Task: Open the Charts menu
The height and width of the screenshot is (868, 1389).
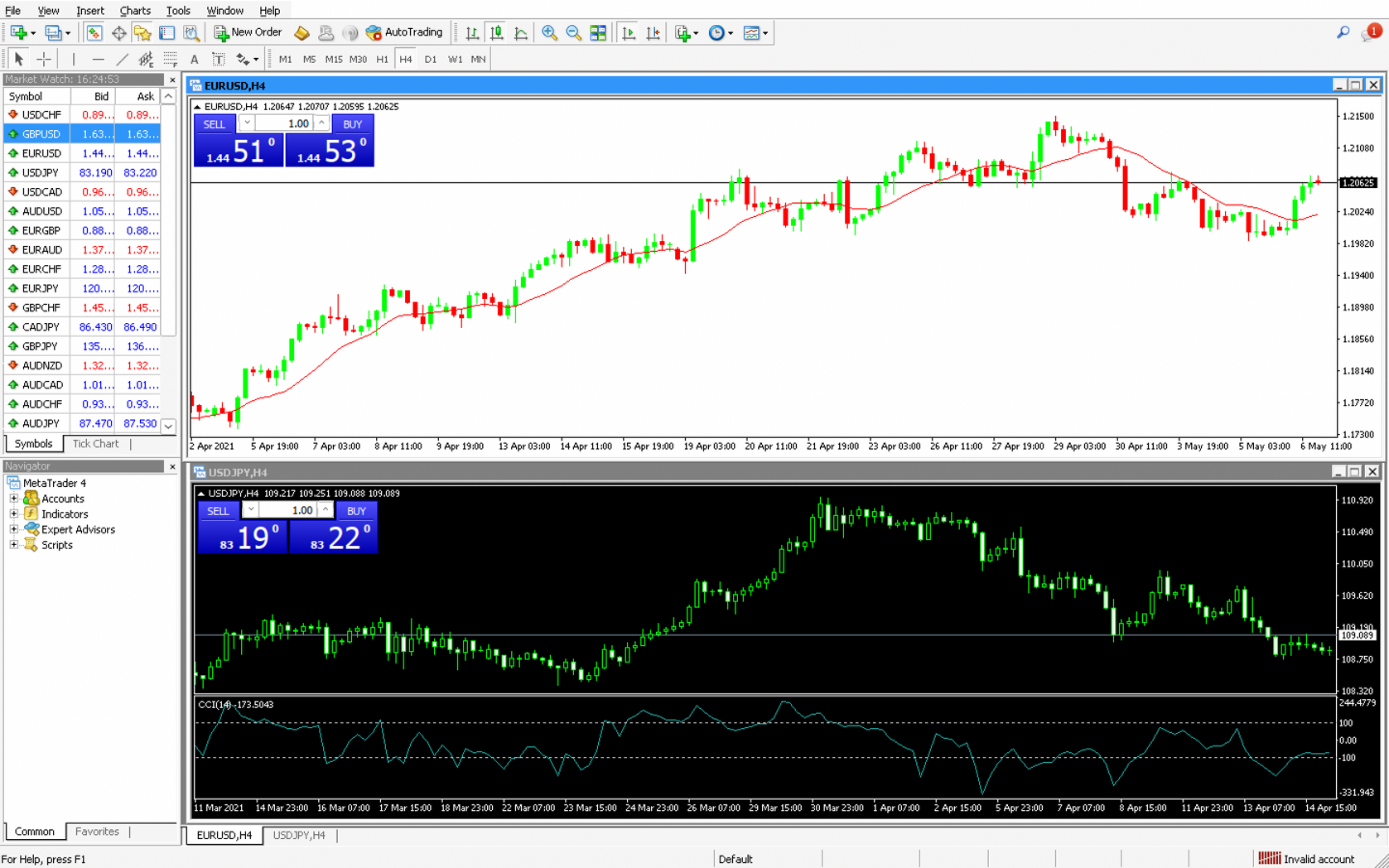Action: coord(134,11)
